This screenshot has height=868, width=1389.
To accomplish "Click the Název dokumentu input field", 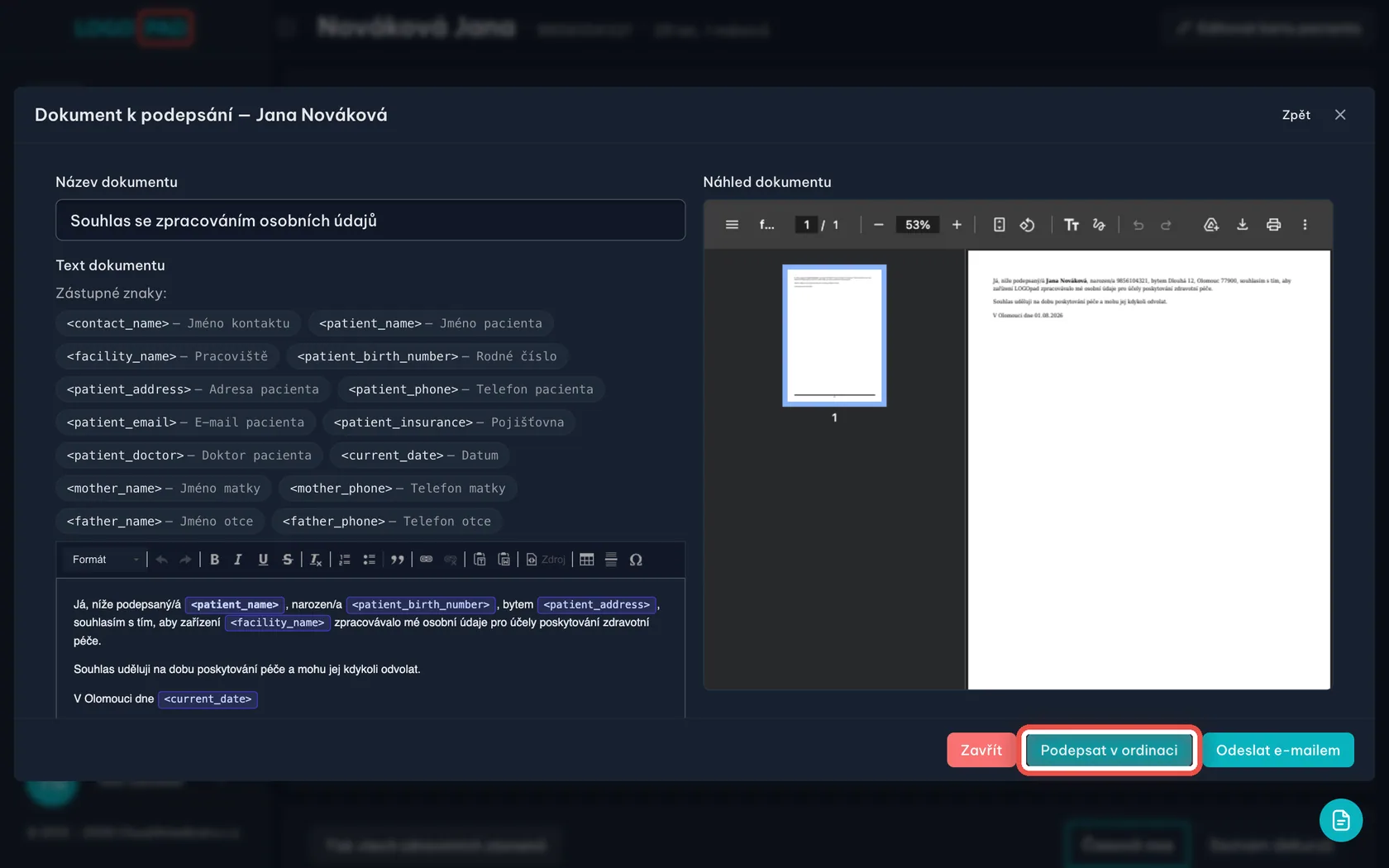I will pos(370,221).
